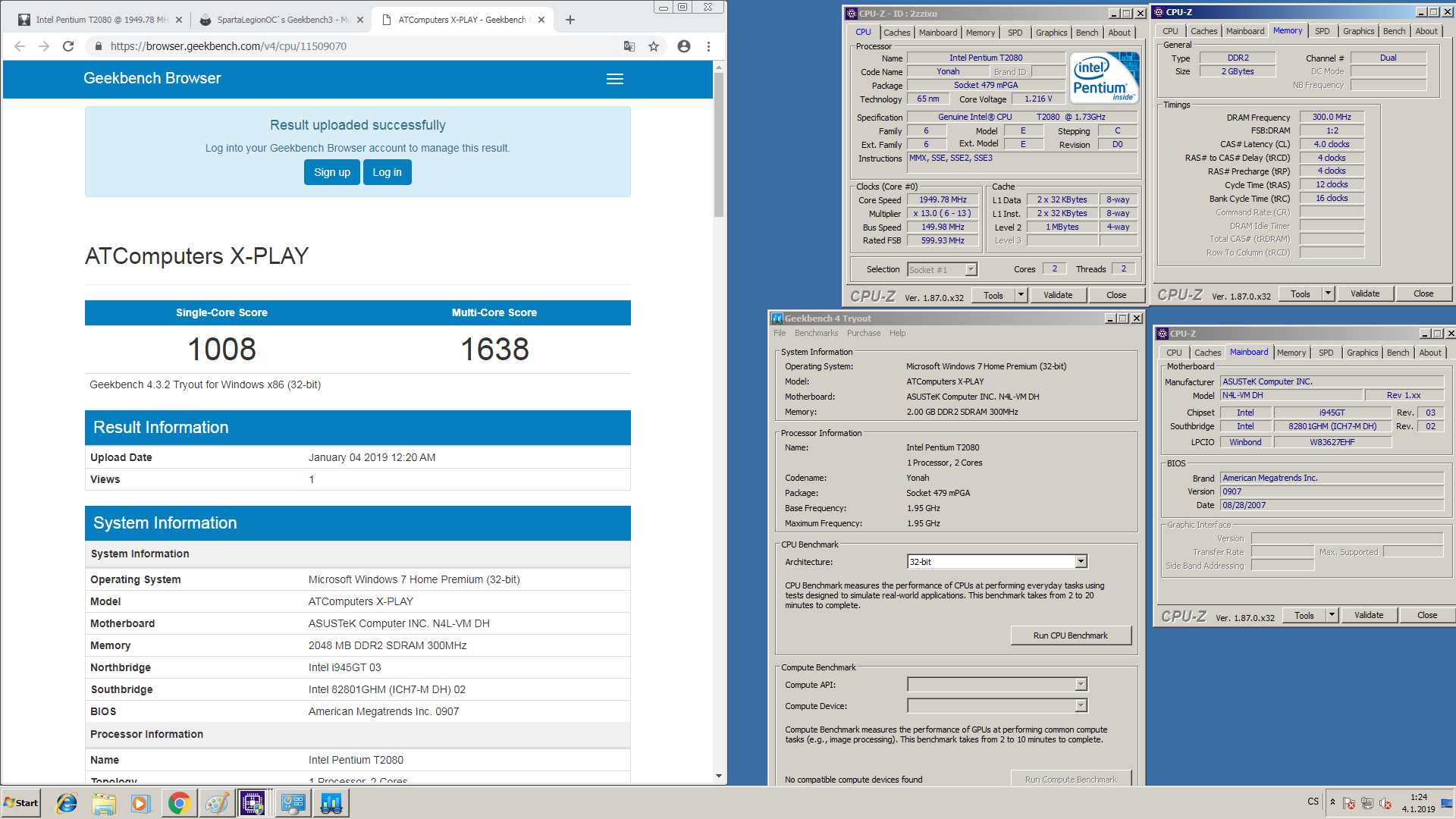Click Geekbench Browser header link
This screenshot has width=1456, height=819.
[x=152, y=78]
